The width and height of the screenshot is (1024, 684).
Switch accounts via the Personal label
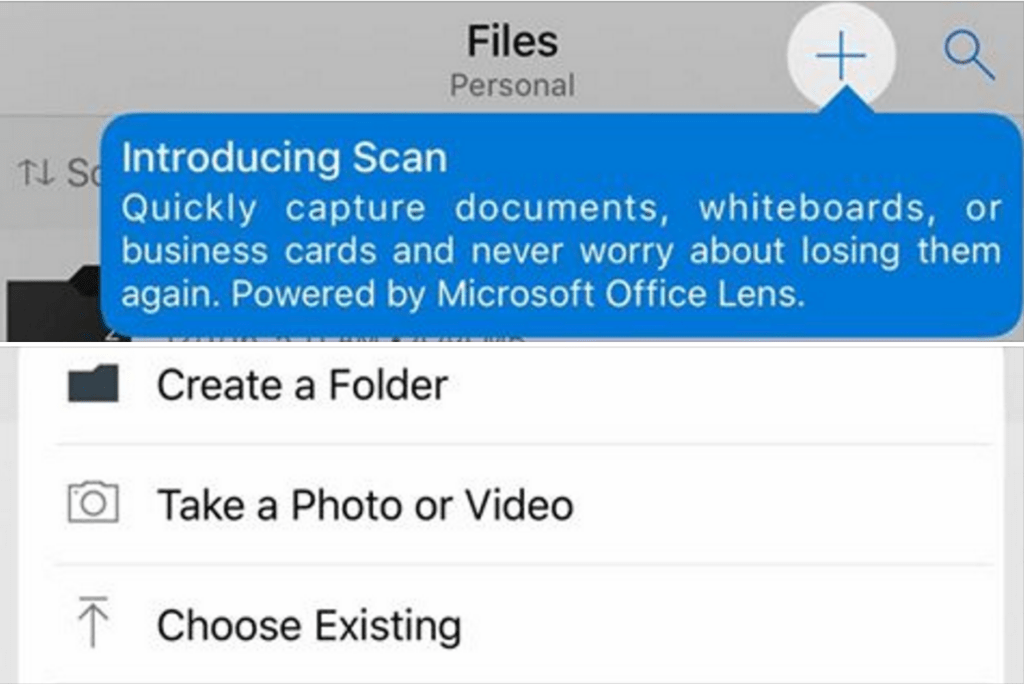point(513,85)
